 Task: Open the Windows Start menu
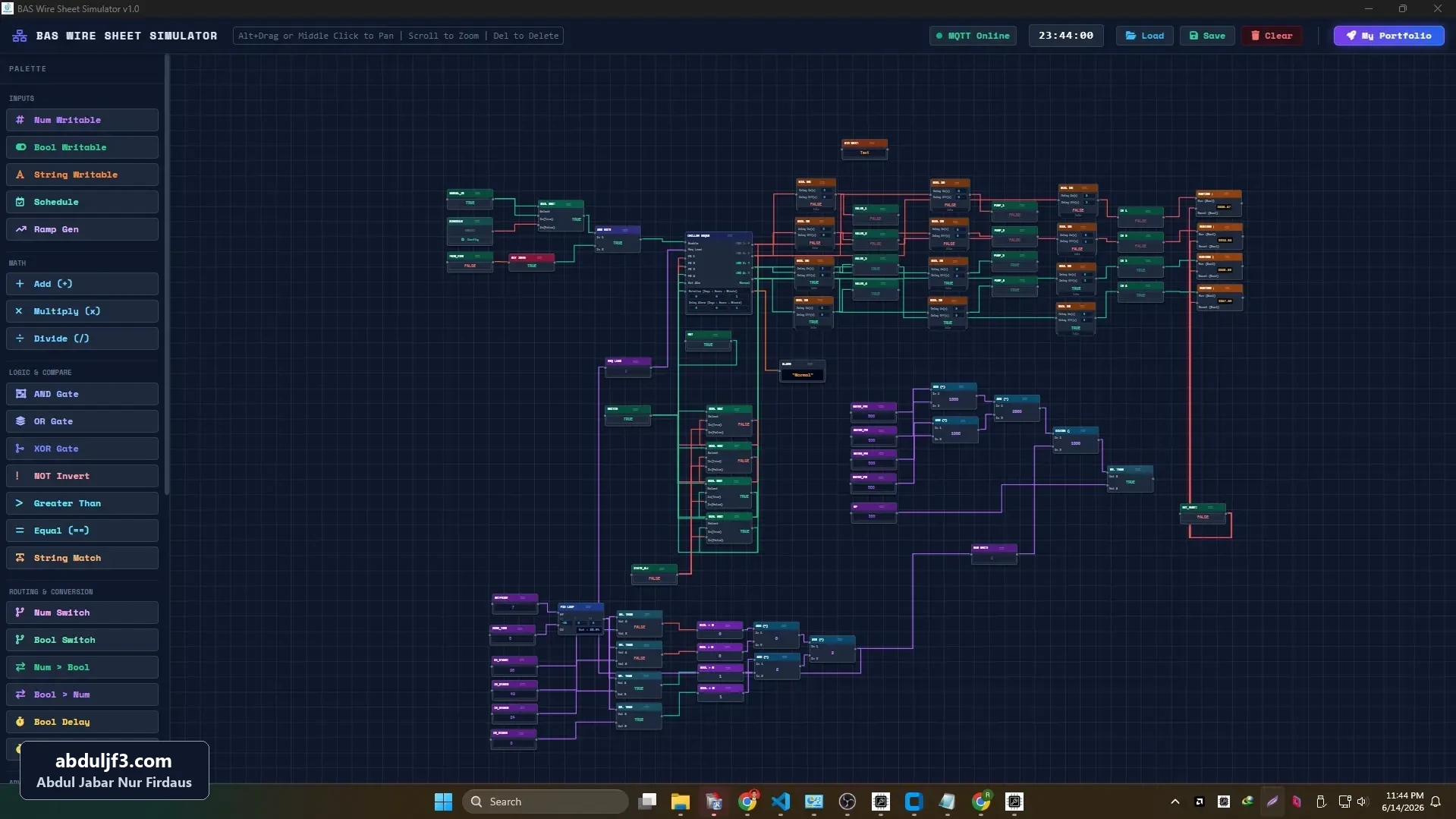click(443, 802)
